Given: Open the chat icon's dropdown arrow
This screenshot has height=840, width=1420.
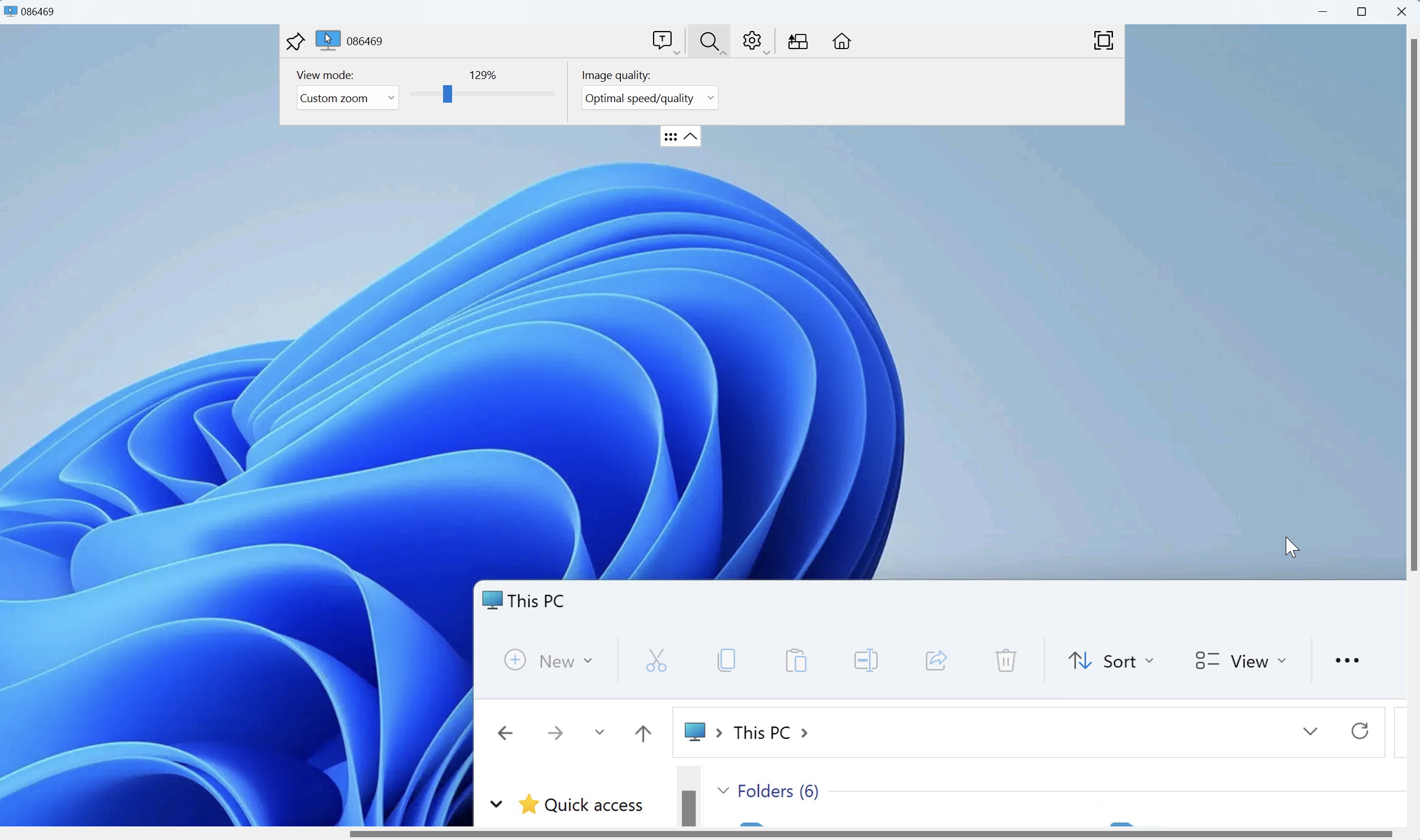Looking at the screenshot, I should pos(677,52).
